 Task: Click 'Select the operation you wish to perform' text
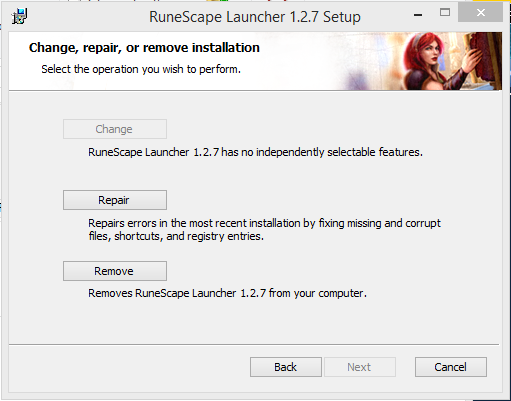pos(141,69)
